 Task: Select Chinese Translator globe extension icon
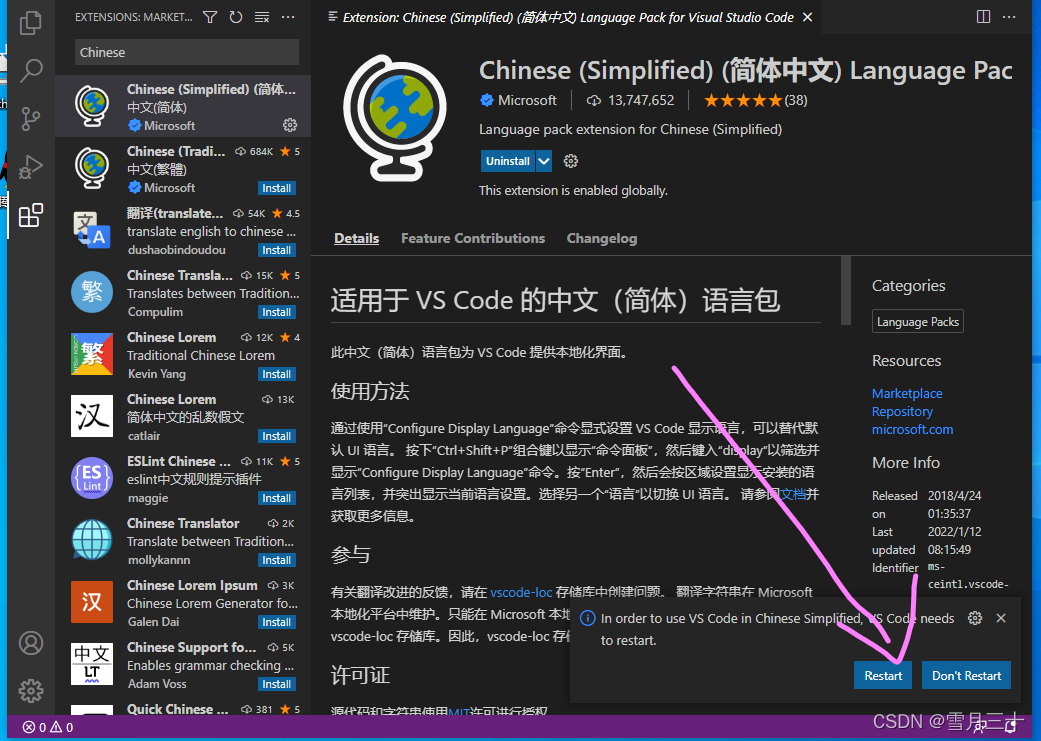[x=92, y=539]
